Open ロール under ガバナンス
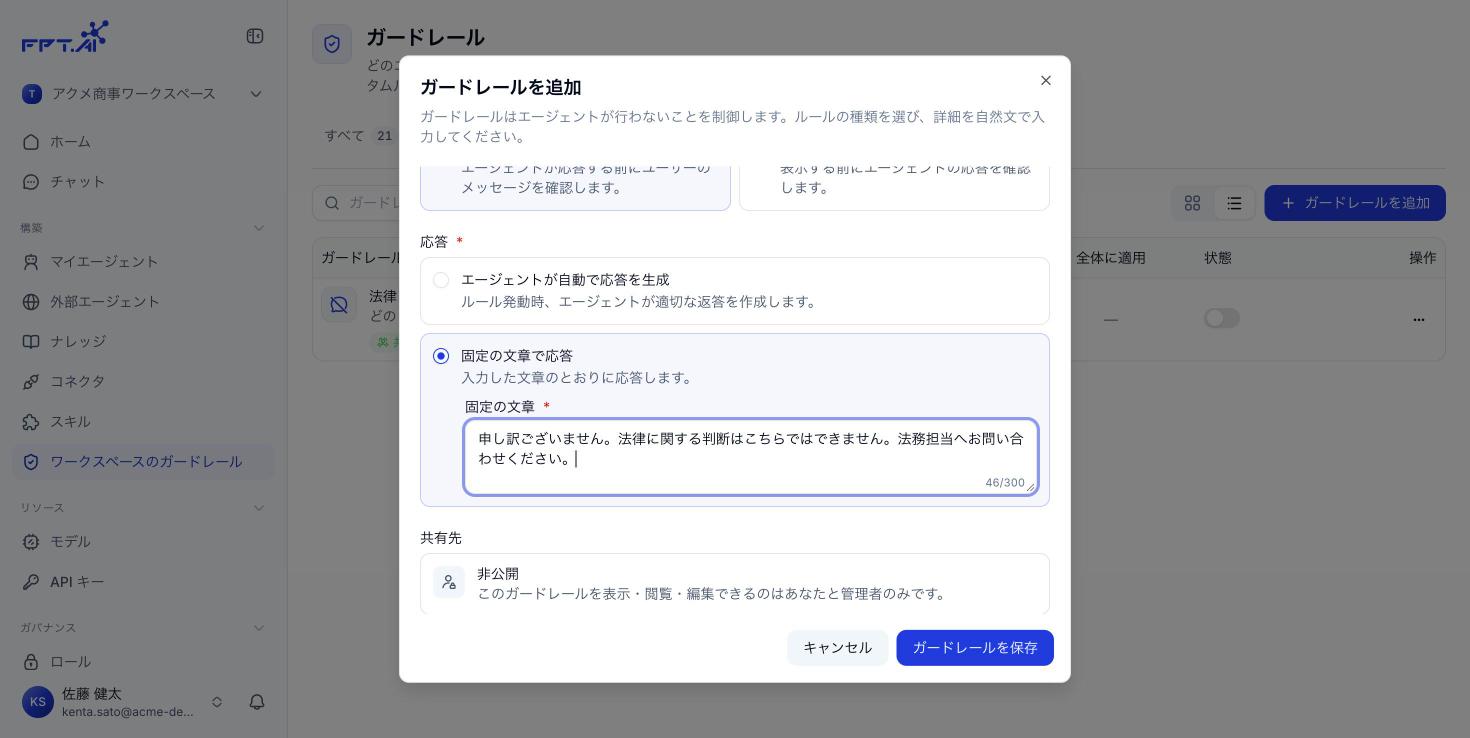 pos(144,662)
